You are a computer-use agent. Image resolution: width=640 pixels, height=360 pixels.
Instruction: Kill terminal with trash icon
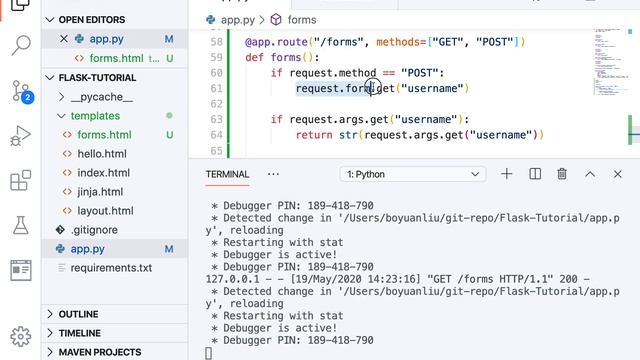pyautogui.click(x=562, y=174)
